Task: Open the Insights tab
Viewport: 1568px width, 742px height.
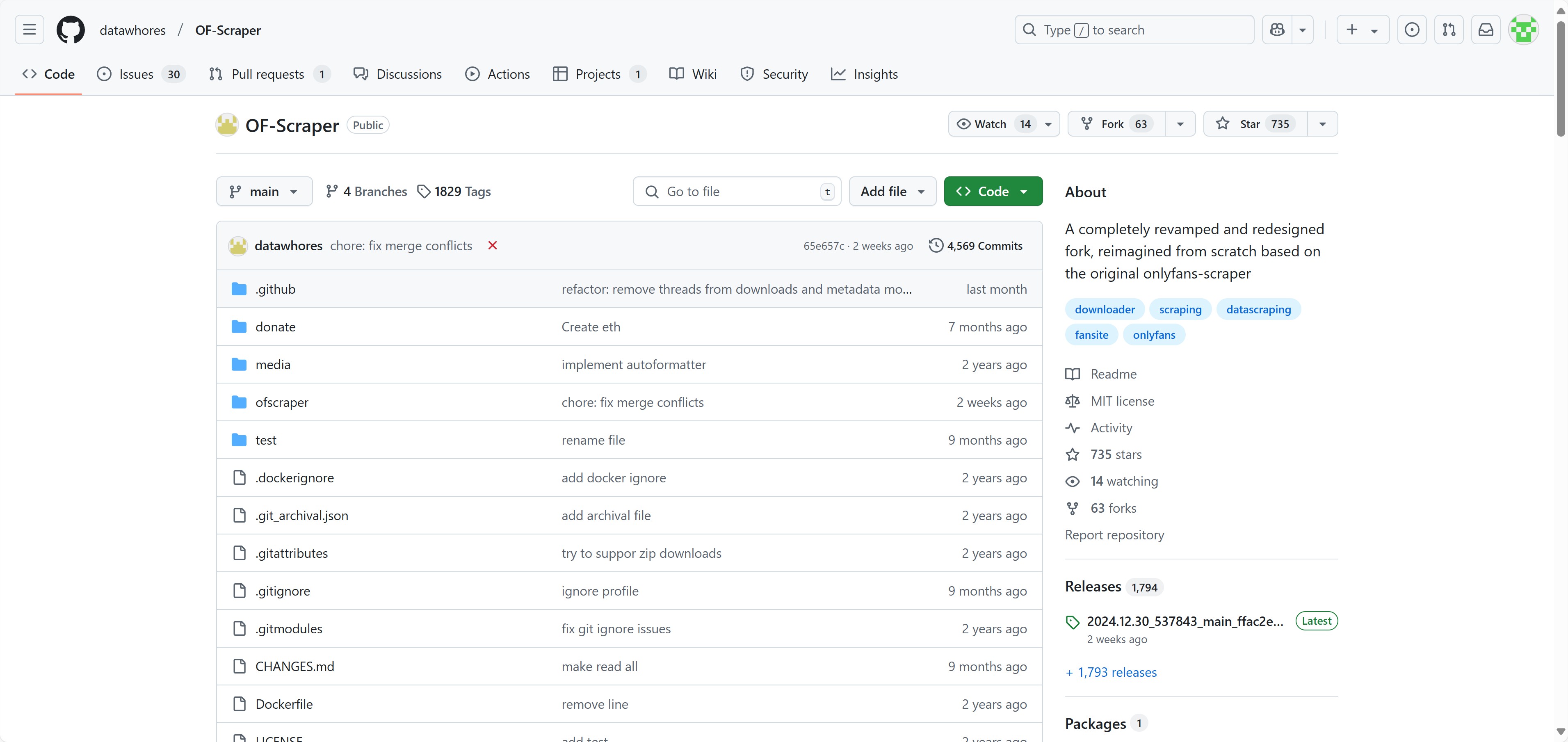Action: click(x=864, y=74)
